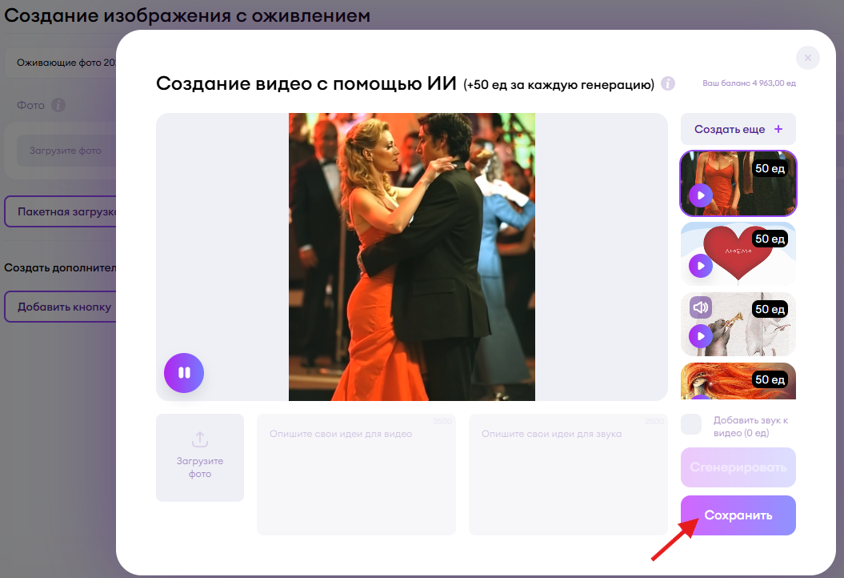
Task: Click the Создать еще plus button
Action: pos(738,129)
